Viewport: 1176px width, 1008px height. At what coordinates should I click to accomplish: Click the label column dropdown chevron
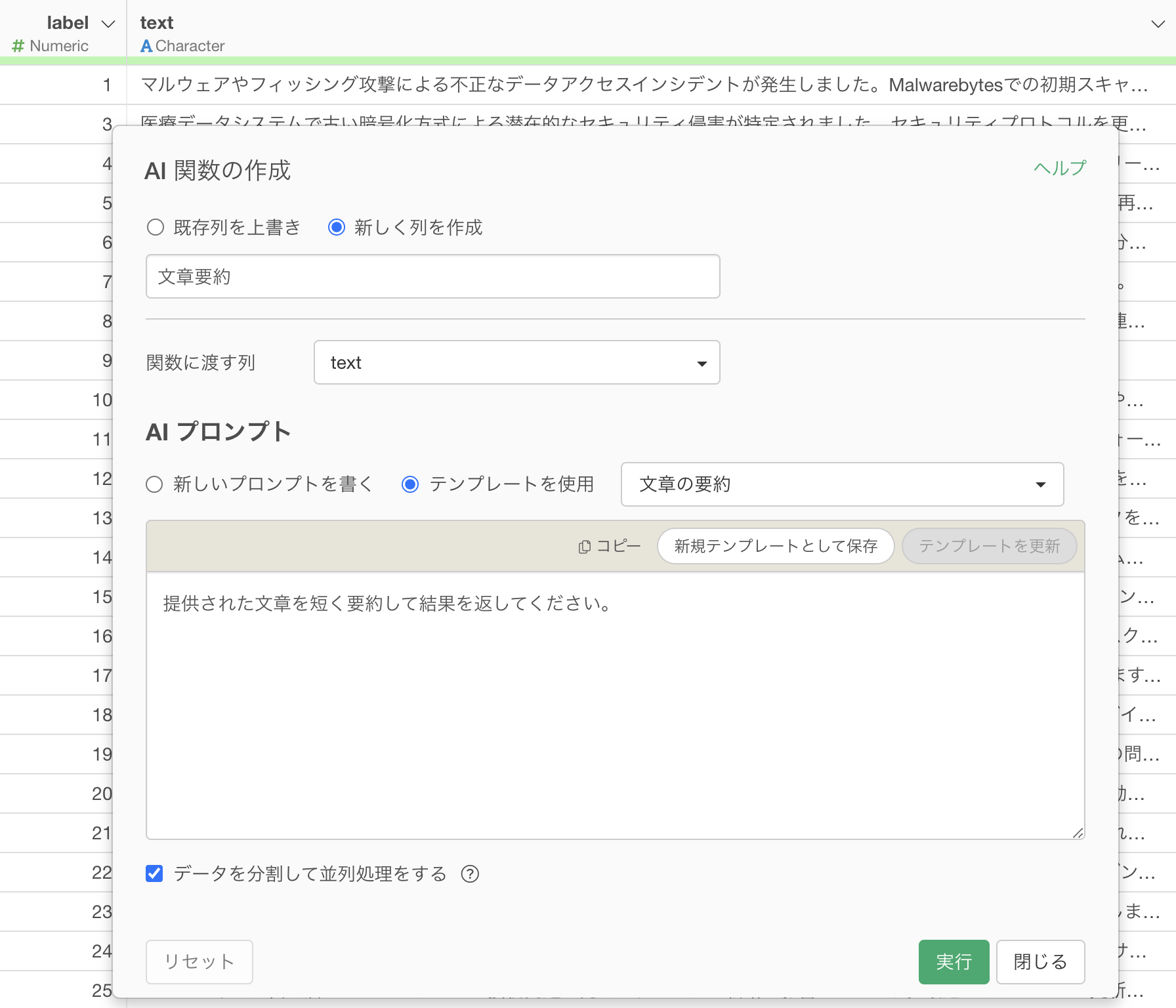108,24
